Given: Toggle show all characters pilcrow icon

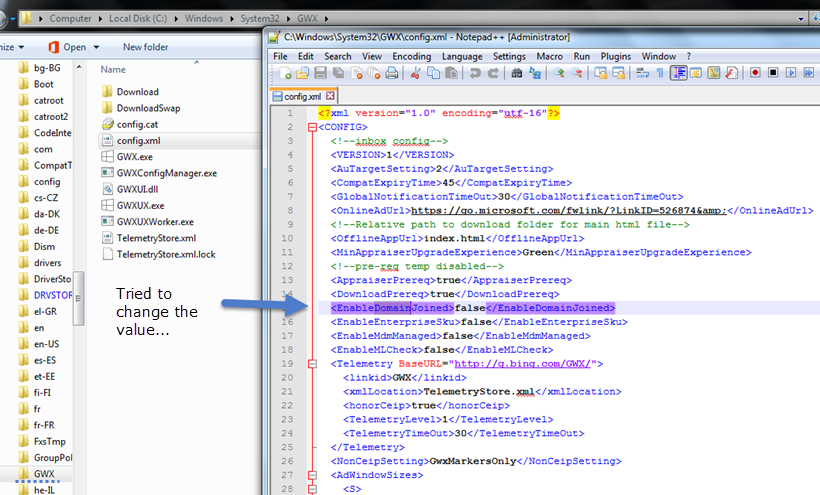Looking at the screenshot, I should [660, 73].
